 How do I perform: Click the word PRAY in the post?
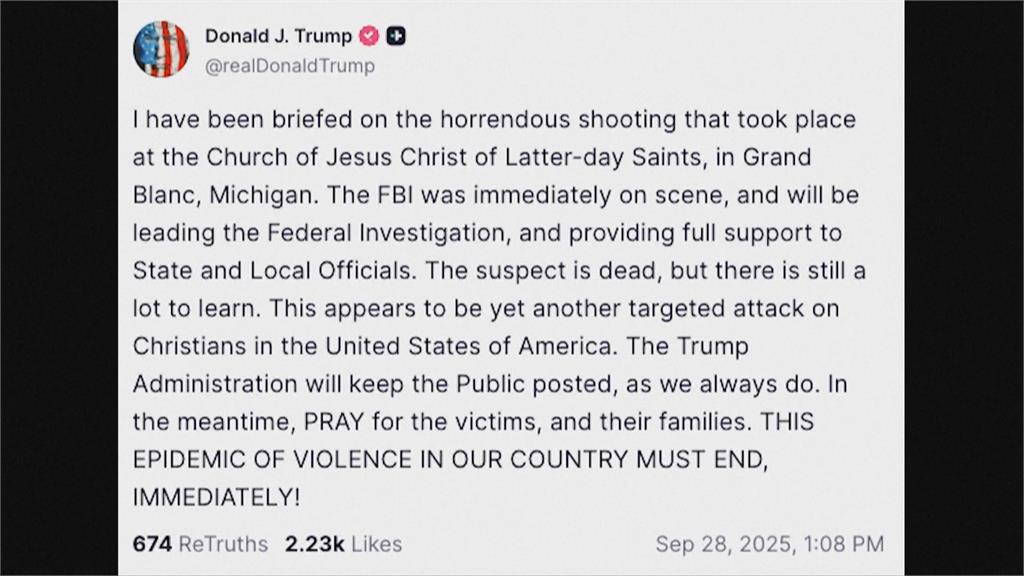tap(334, 422)
